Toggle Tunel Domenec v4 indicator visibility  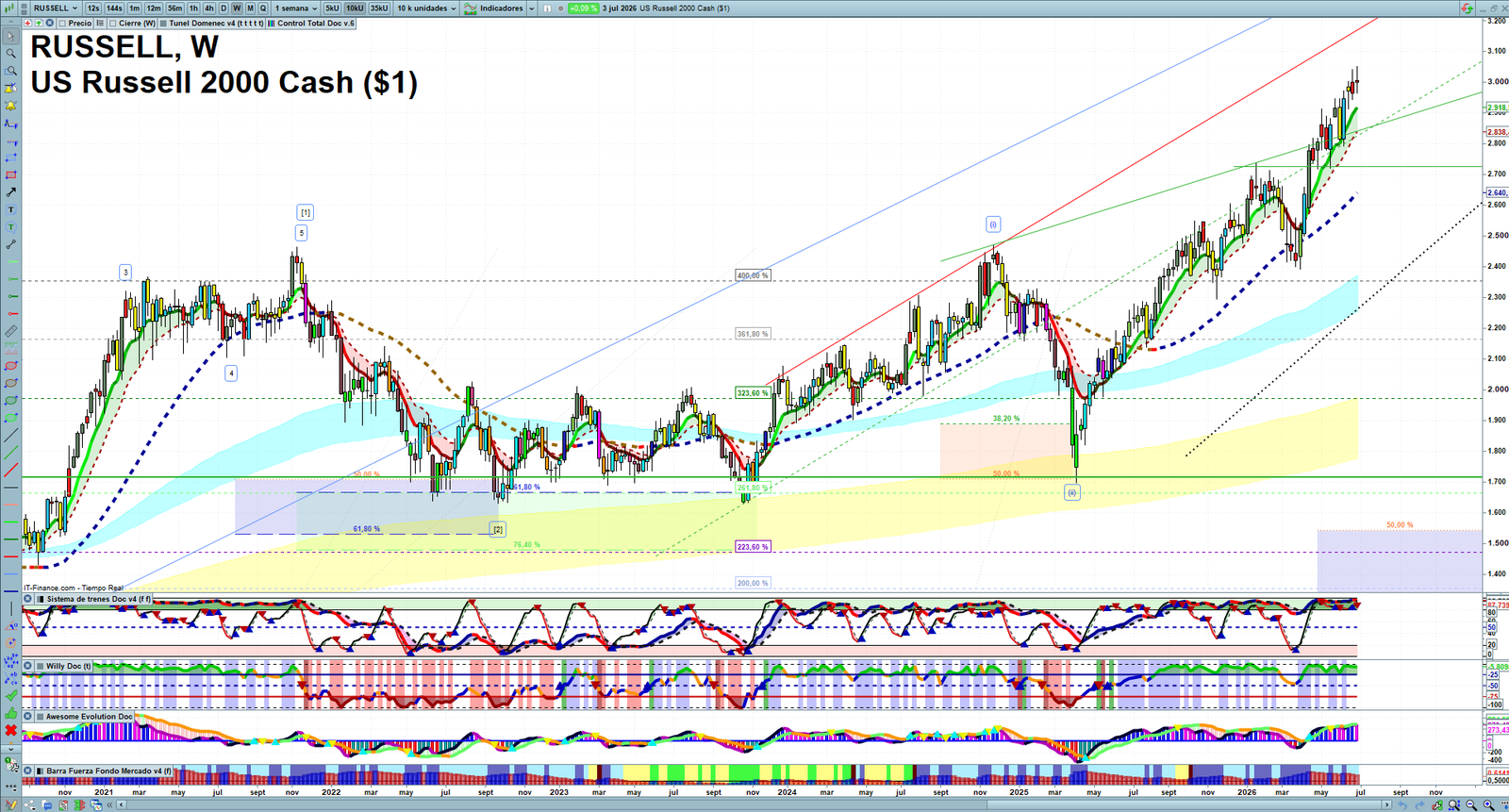tap(163, 23)
